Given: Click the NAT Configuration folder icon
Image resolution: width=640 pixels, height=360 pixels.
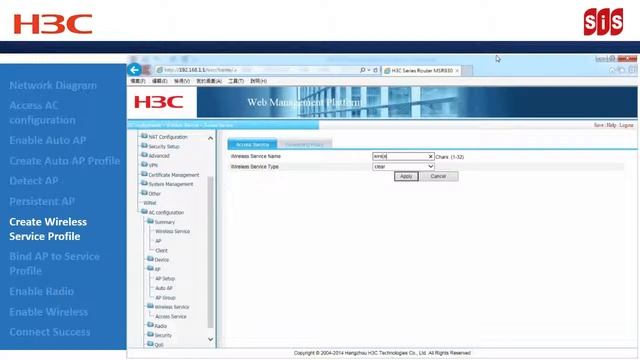Looking at the screenshot, I should tap(144, 136).
